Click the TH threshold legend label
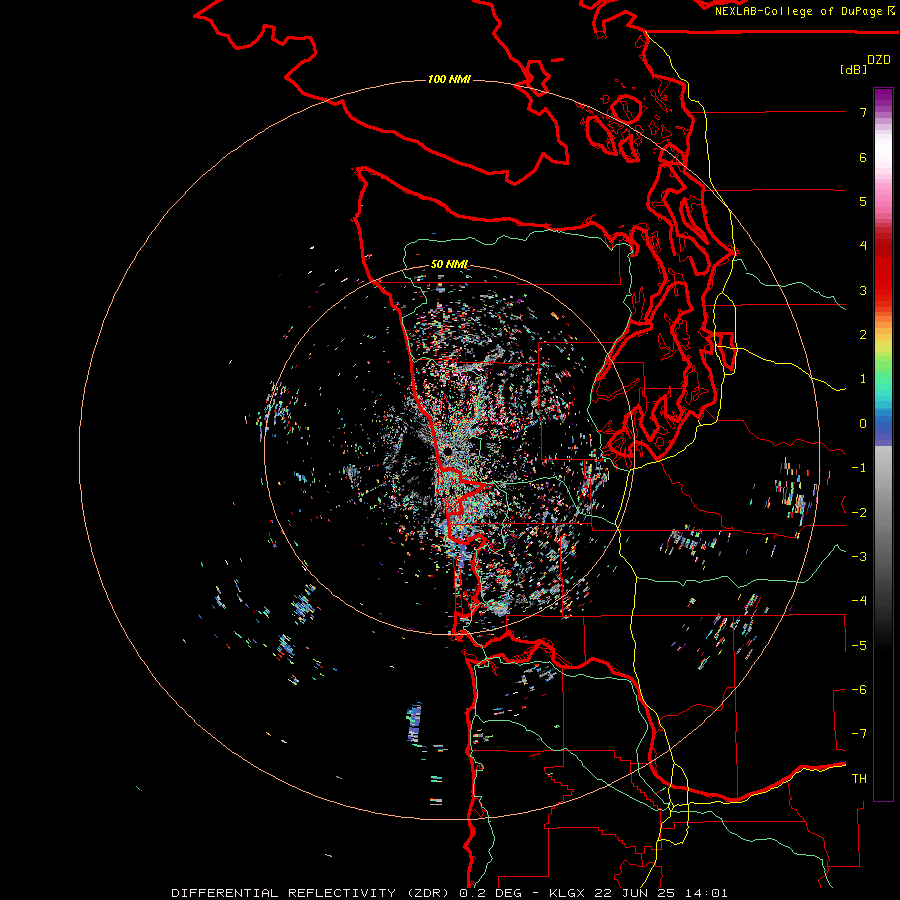 (x=859, y=779)
